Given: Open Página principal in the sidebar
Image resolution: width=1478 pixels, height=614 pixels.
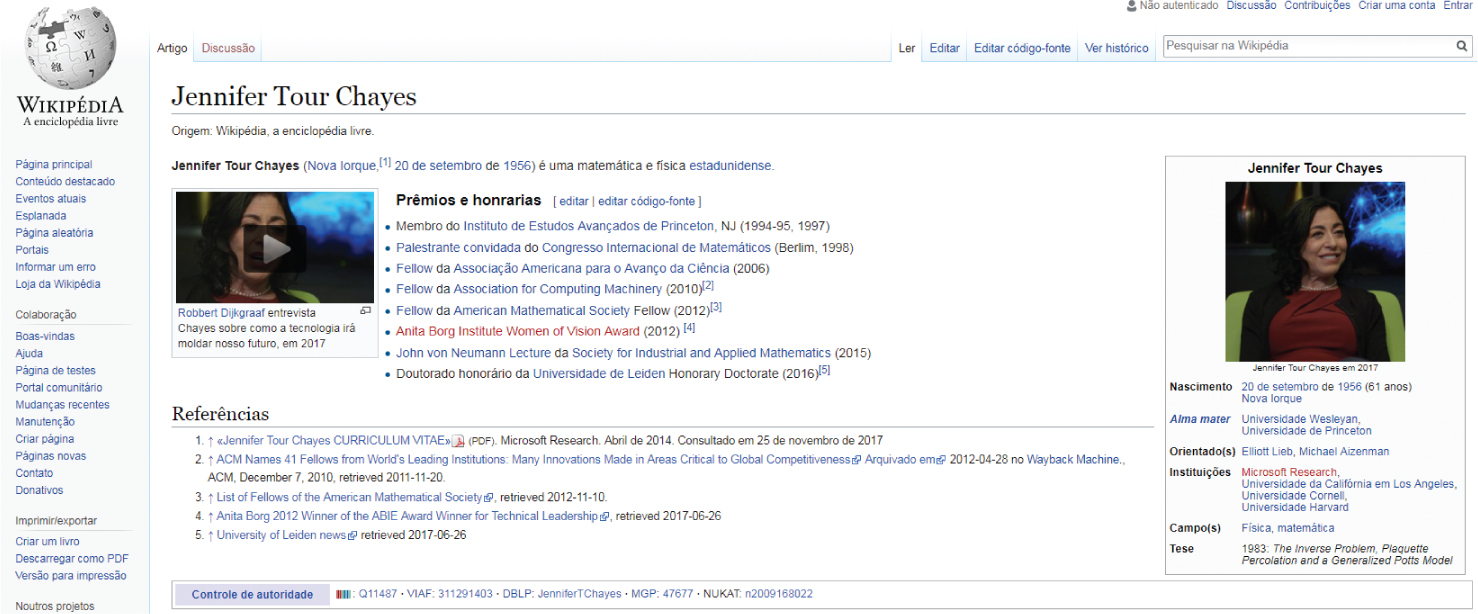Looking at the screenshot, I should pyautogui.click(x=54, y=164).
